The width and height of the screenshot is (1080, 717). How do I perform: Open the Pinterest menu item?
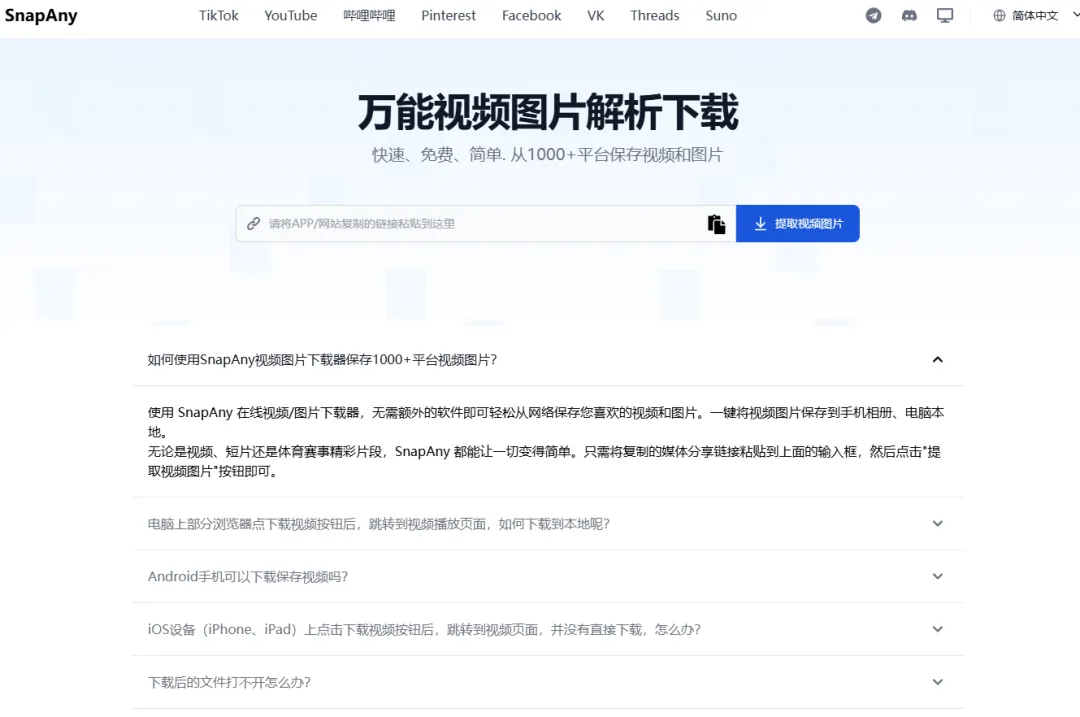pyautogui.click(x=448, y=15)
